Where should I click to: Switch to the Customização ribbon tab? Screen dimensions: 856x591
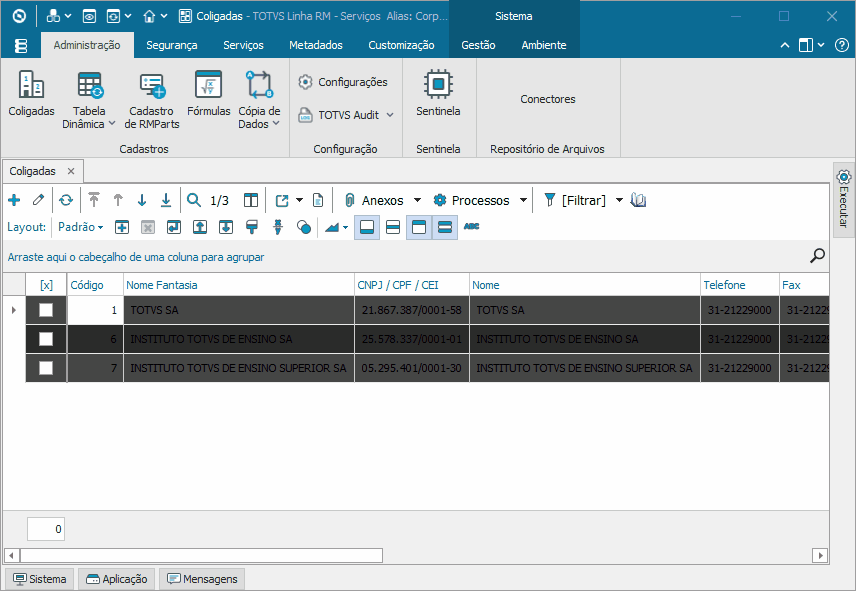point(401,45)
